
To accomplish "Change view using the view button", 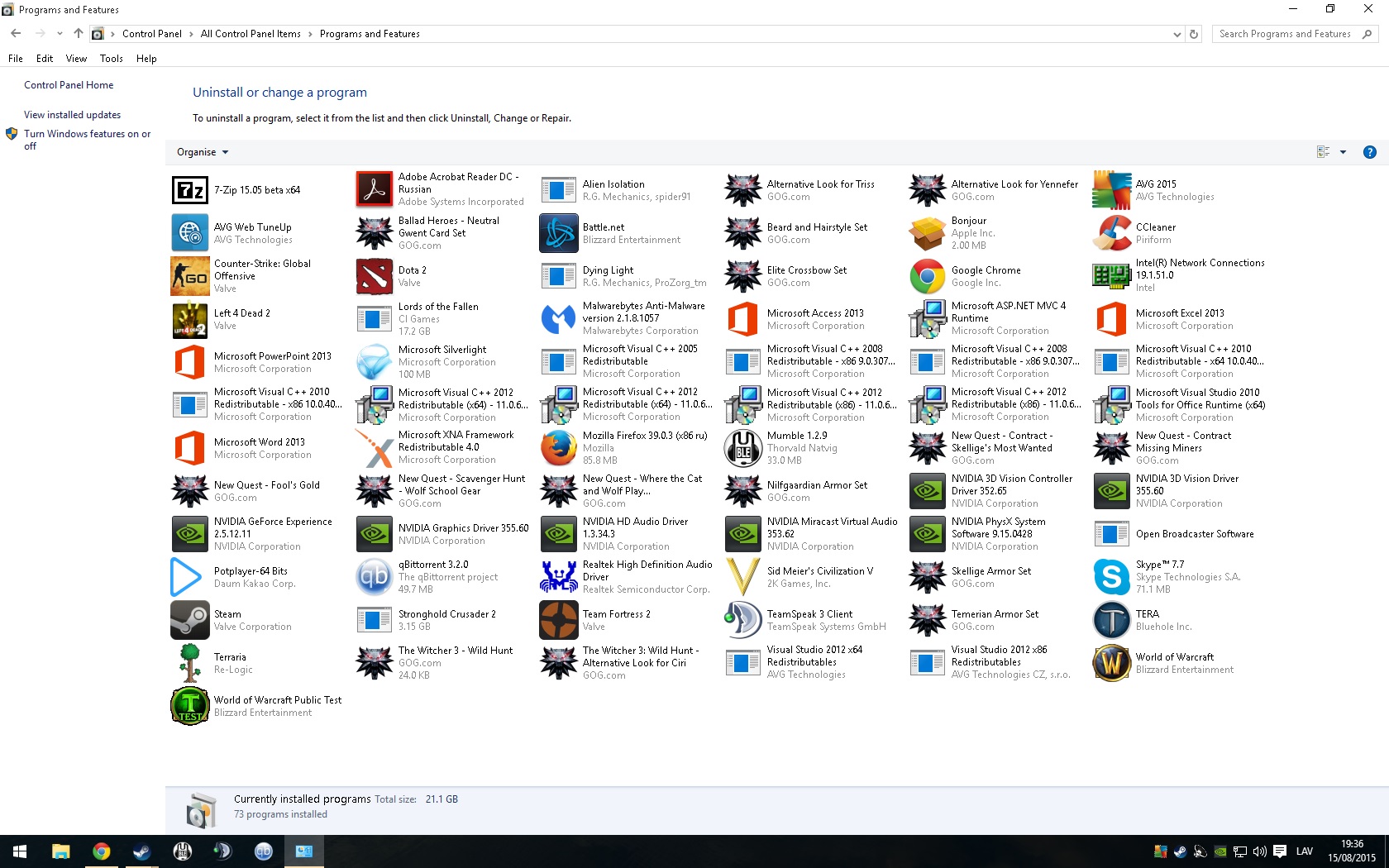I will 1323,152.
